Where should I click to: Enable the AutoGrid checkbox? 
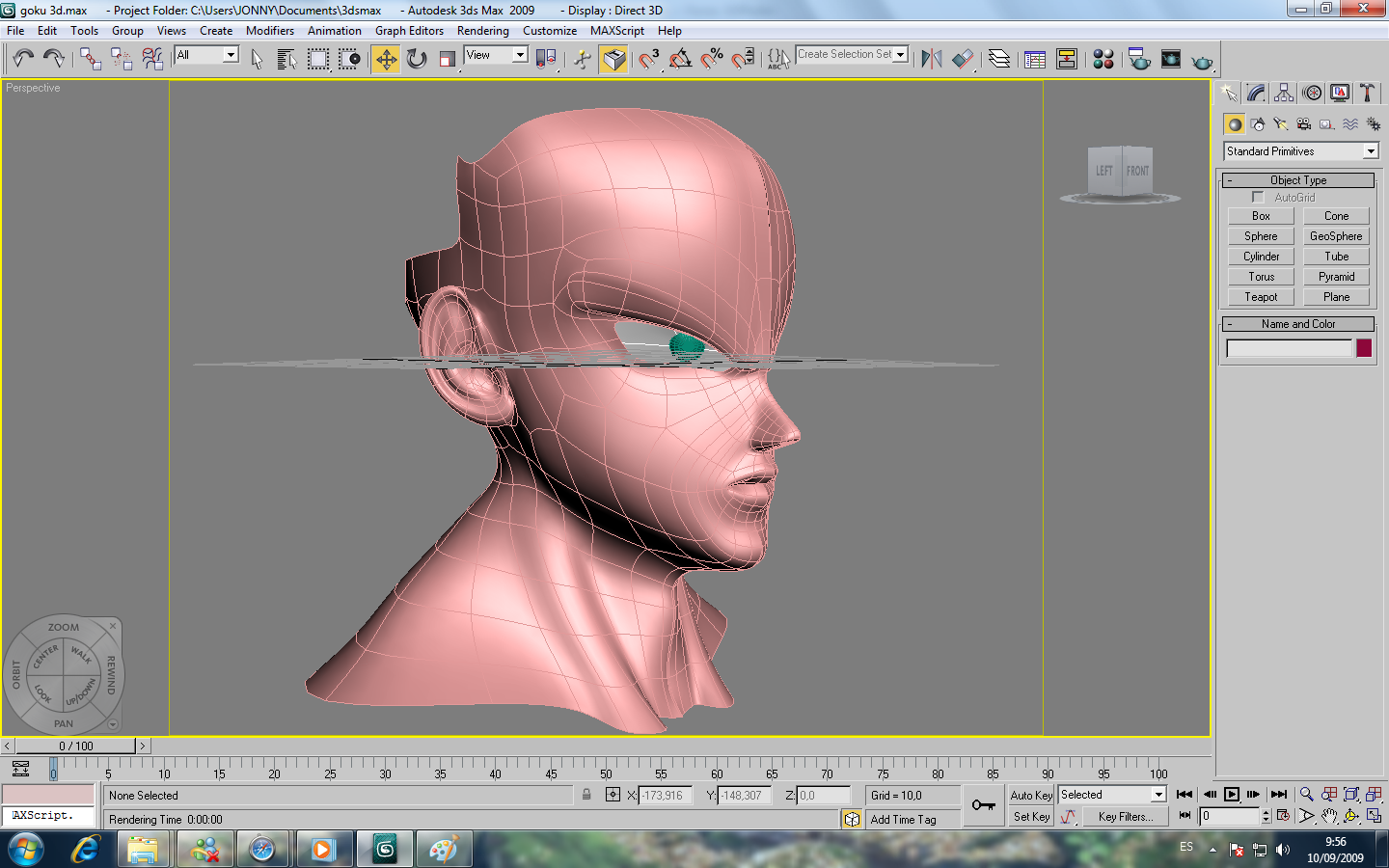click(x=1258, y=198)
